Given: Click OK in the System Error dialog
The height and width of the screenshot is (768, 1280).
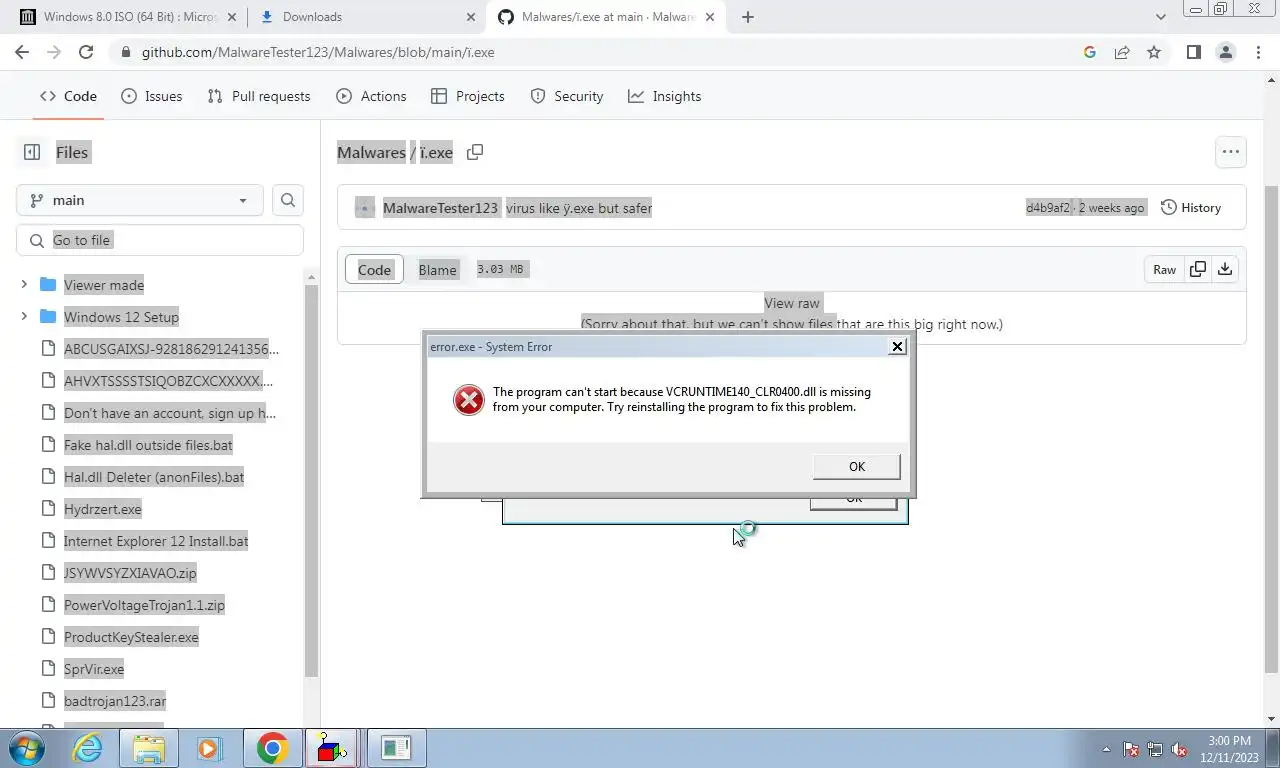Looking at the screenshot, I should click(856, 467).
